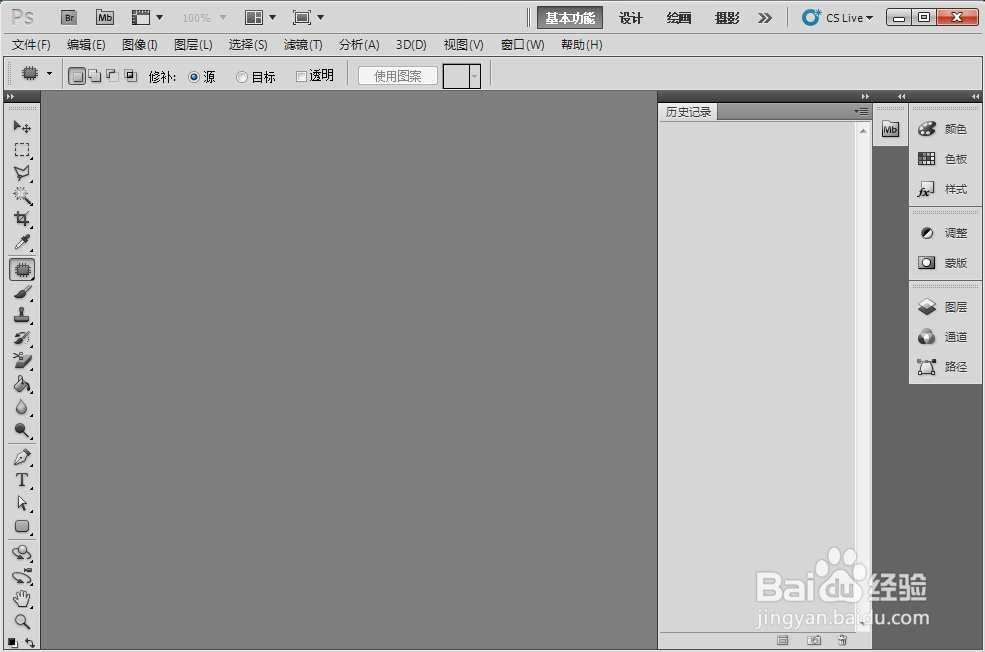Create a new snapshot in History
985x652 pixels.
pyautogui.click(x=814, y=640)
